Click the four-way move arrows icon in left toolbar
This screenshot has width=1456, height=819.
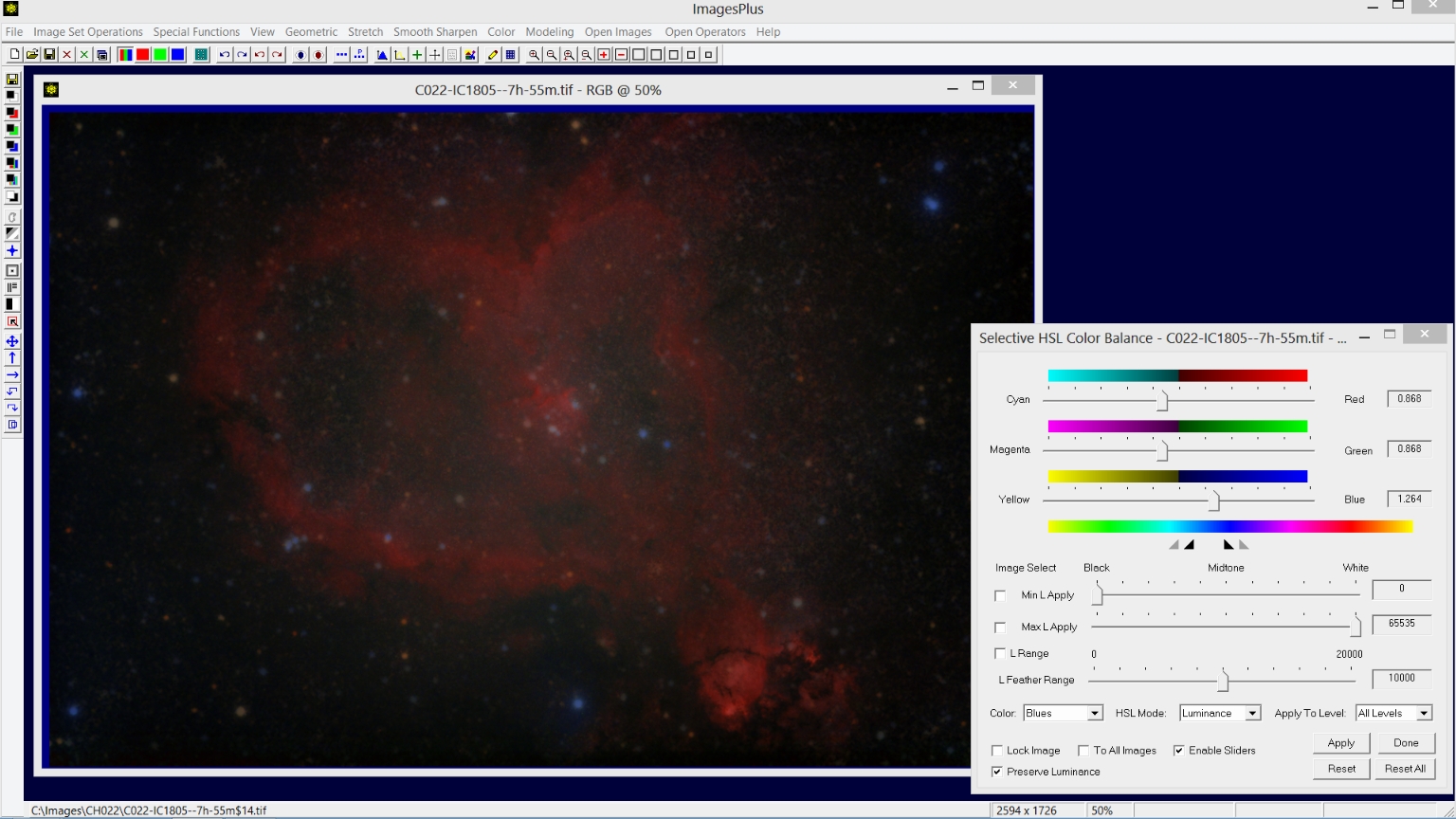tap(12, 341)
